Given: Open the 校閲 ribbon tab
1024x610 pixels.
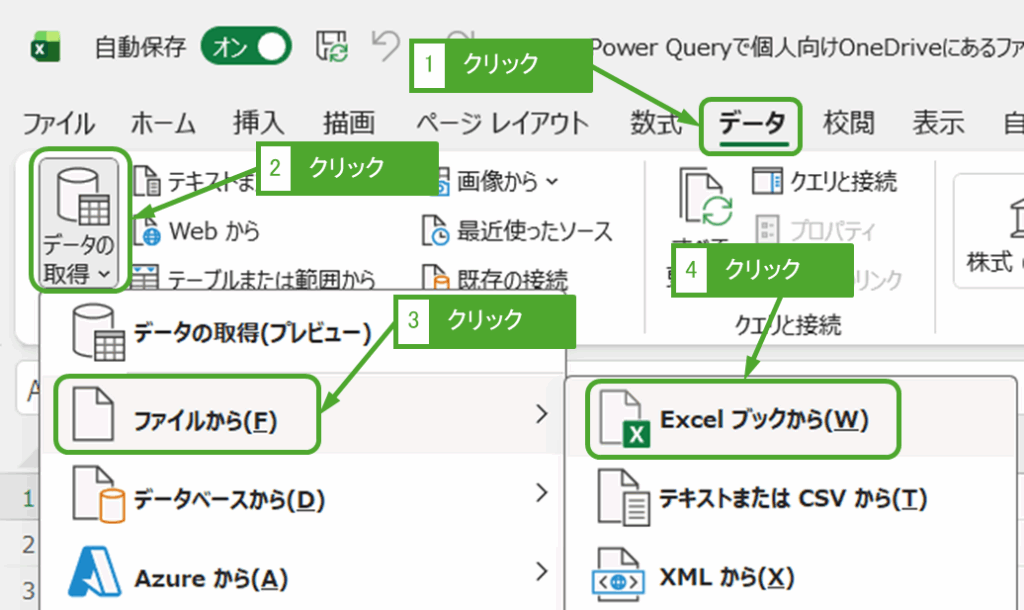Looking at the screenshot, I should pos(846,124).
